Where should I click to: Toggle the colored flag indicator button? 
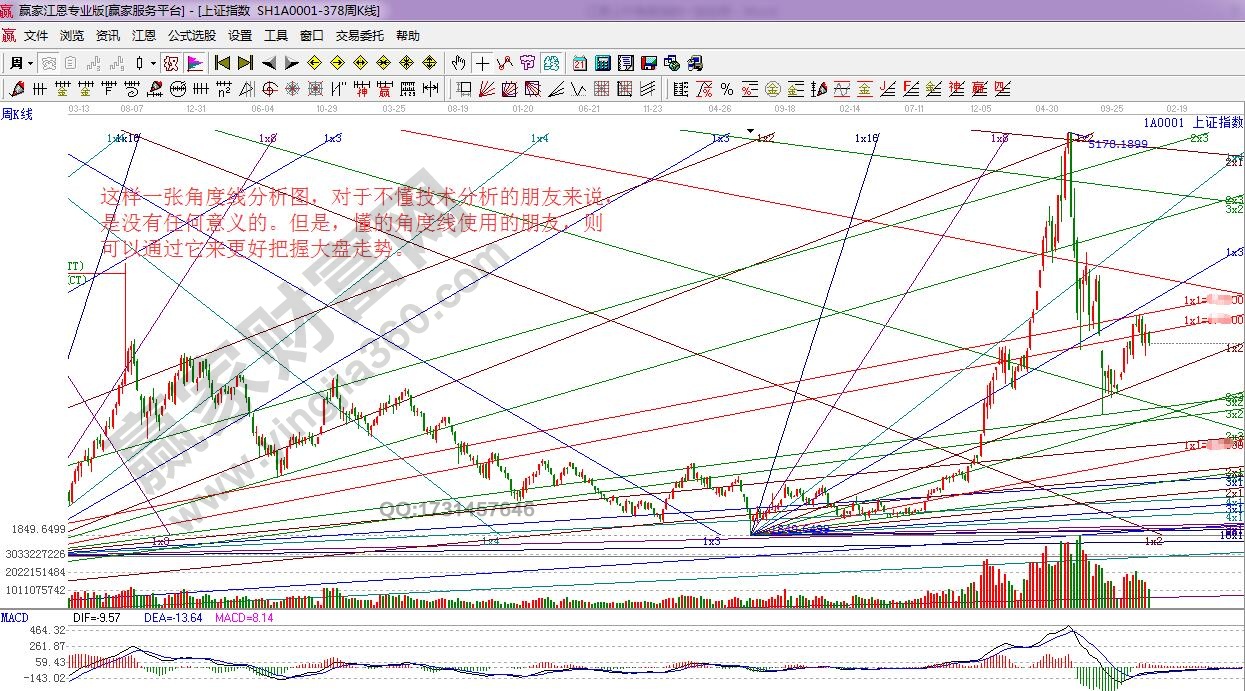(x=194, y=63)
